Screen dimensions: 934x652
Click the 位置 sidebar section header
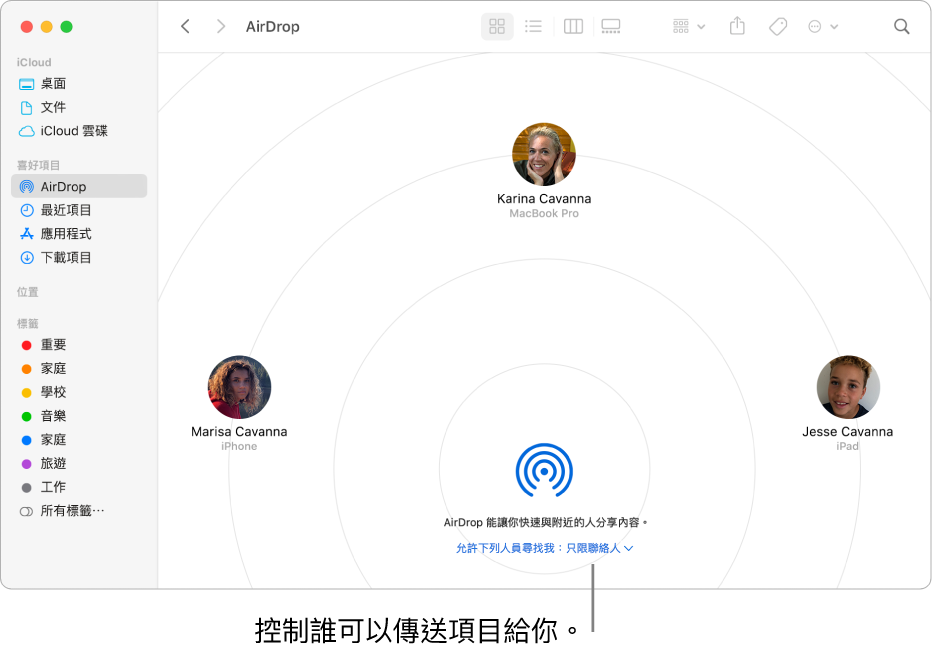(x=27, y=292)
